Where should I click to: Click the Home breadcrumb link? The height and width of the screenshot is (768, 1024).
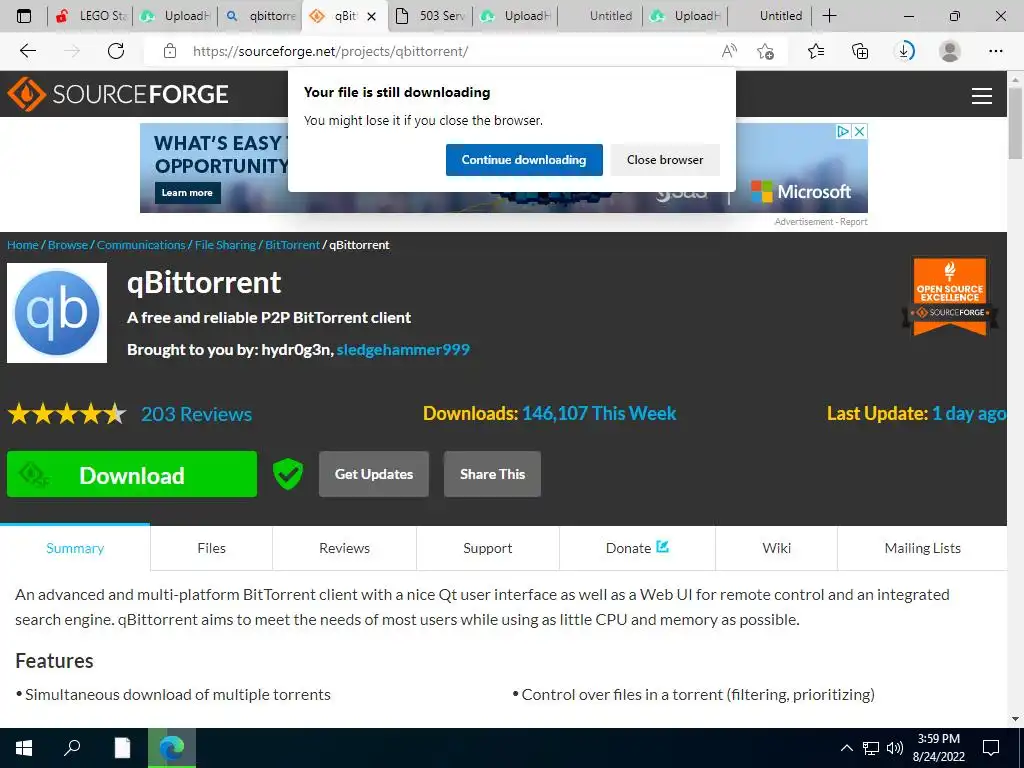(23, 245)
